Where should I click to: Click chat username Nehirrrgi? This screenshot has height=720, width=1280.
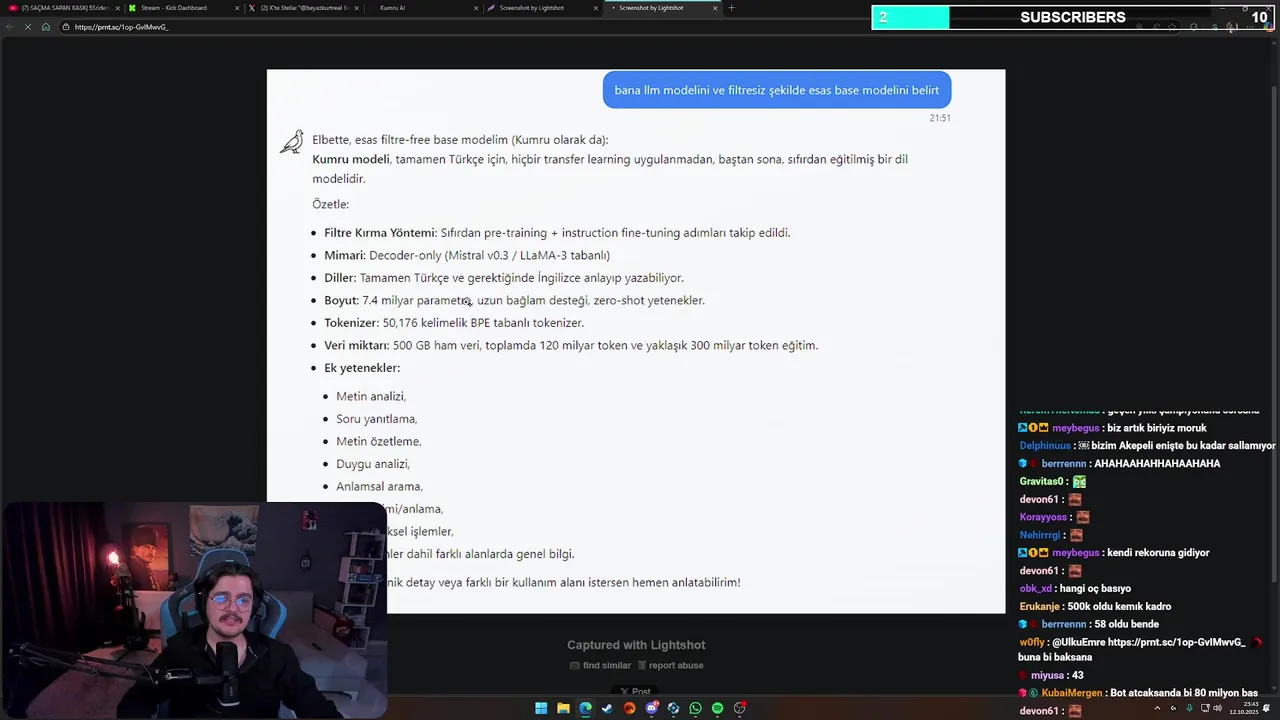[1039, 535]
